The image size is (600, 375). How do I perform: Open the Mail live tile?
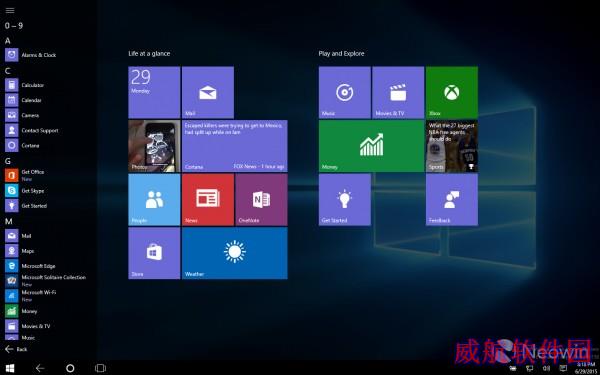point(208,92)
